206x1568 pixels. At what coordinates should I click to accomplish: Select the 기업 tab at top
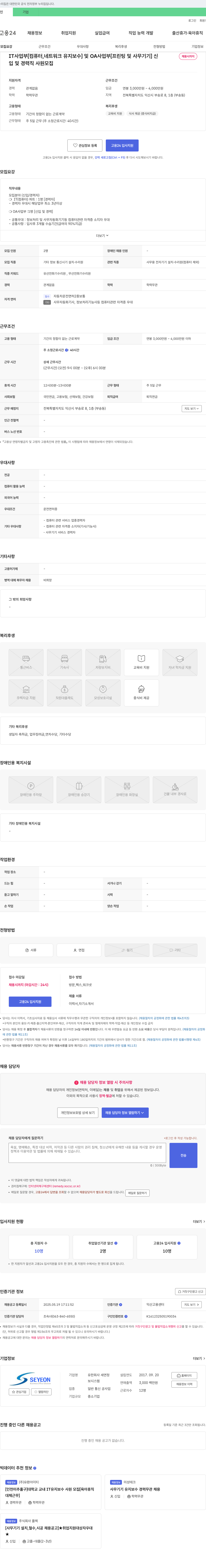coord(26,12)
